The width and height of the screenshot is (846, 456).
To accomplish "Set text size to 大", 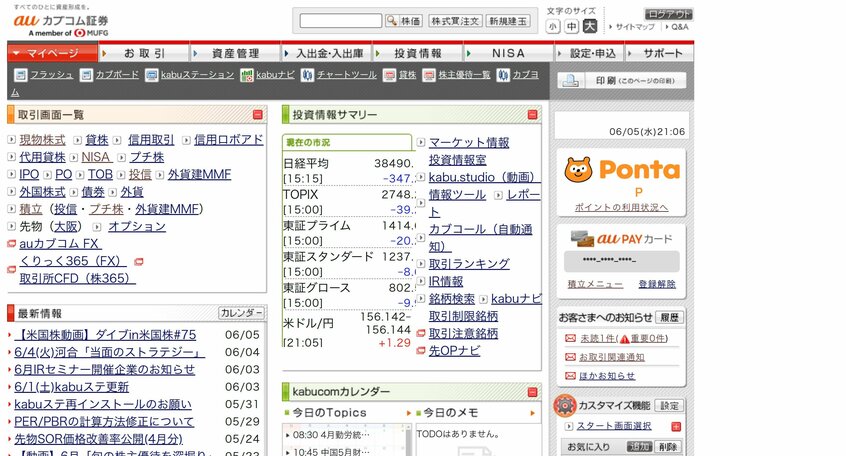I will point(590,26).
